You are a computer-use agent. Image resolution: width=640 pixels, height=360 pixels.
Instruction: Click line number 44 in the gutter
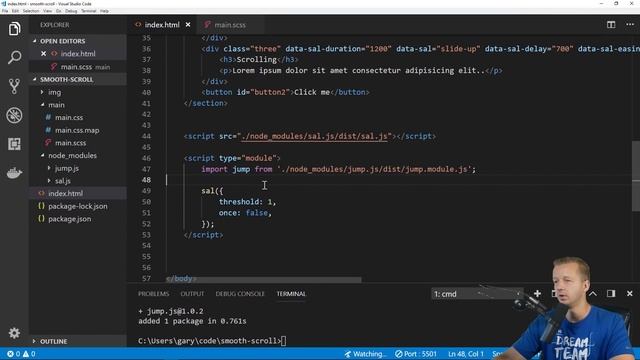point(146,136)
